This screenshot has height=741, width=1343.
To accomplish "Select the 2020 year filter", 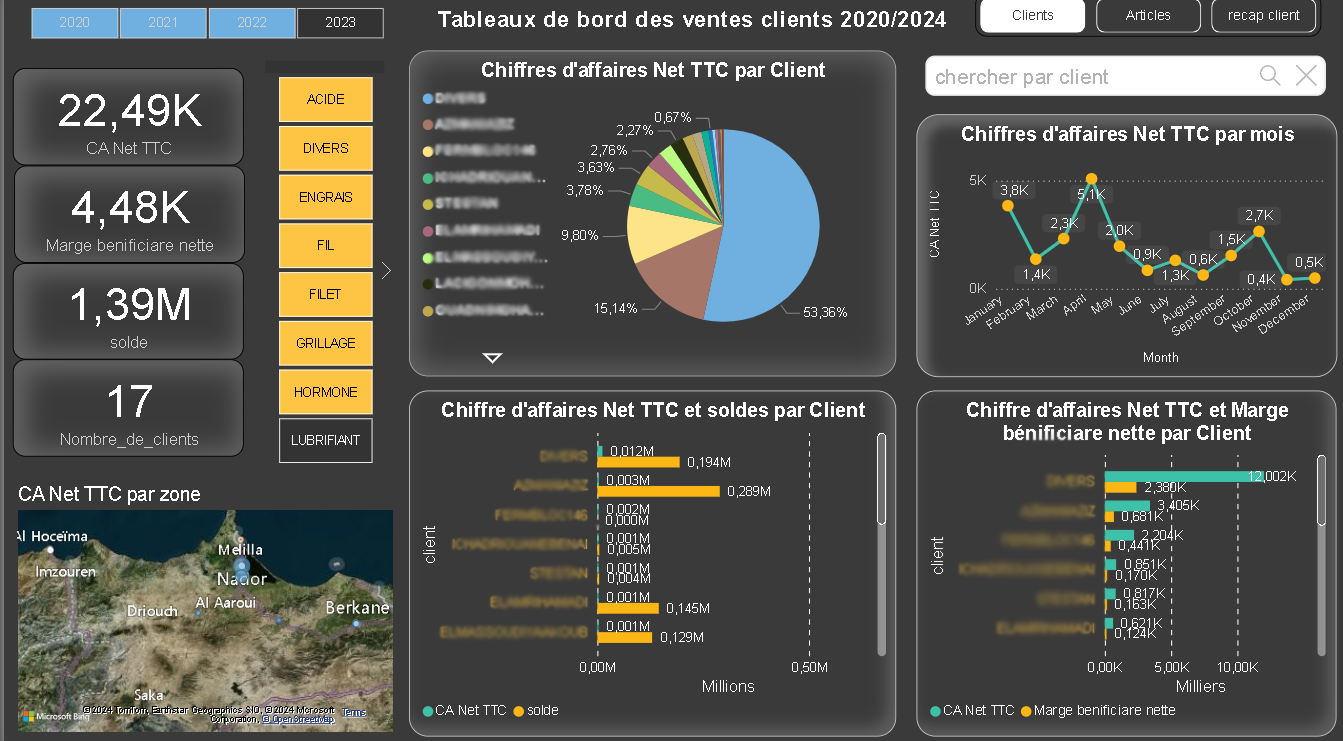I will [74, 22].
